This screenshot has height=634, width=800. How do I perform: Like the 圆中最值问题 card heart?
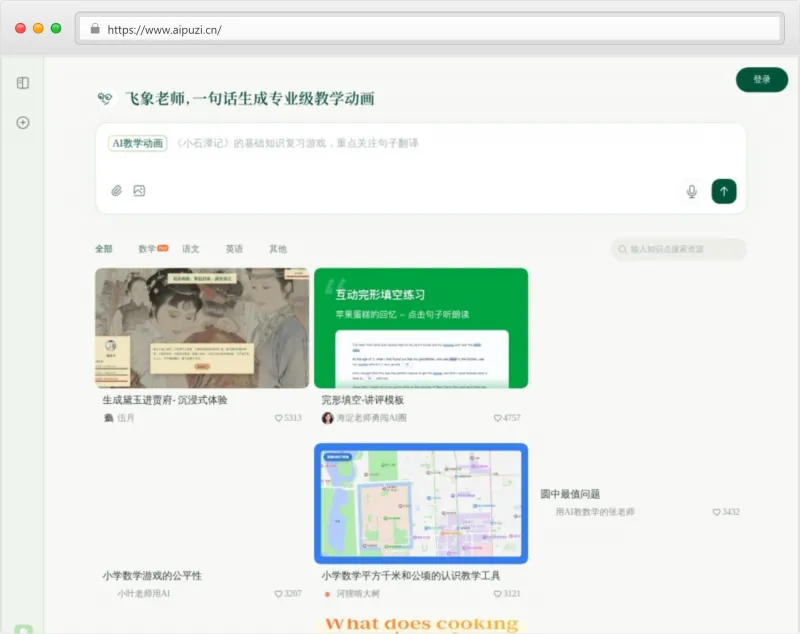pyautogui.click(x=716, y=512)
